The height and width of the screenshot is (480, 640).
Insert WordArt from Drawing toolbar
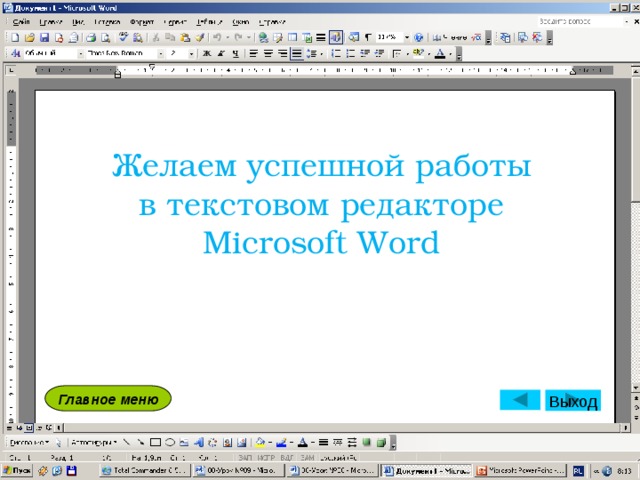[x=199, y=442]
